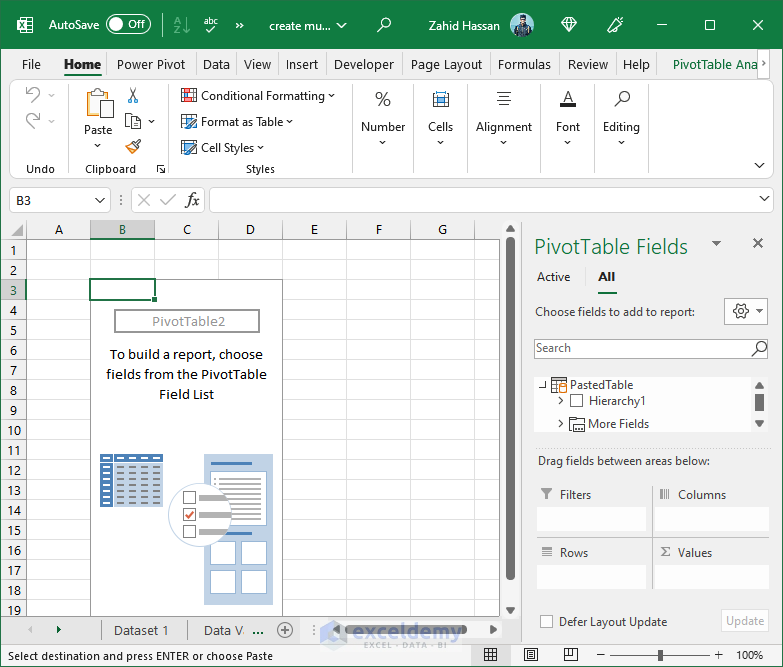The height and width of the screenshot is (667, 783).
Task: Open the Power Pivot ribbon tab
Action: 151,64
